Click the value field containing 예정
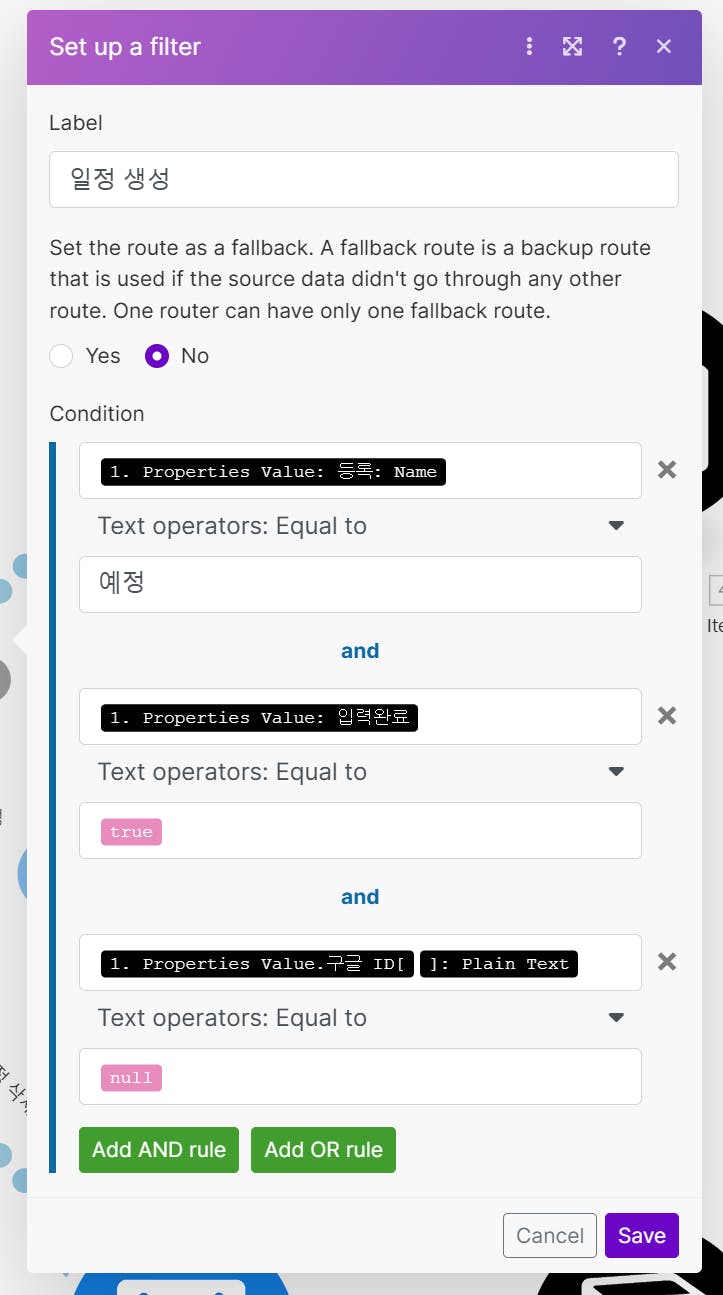Image resolution: width=723 pixels, height=1295 pixels. tap(360, 584)
